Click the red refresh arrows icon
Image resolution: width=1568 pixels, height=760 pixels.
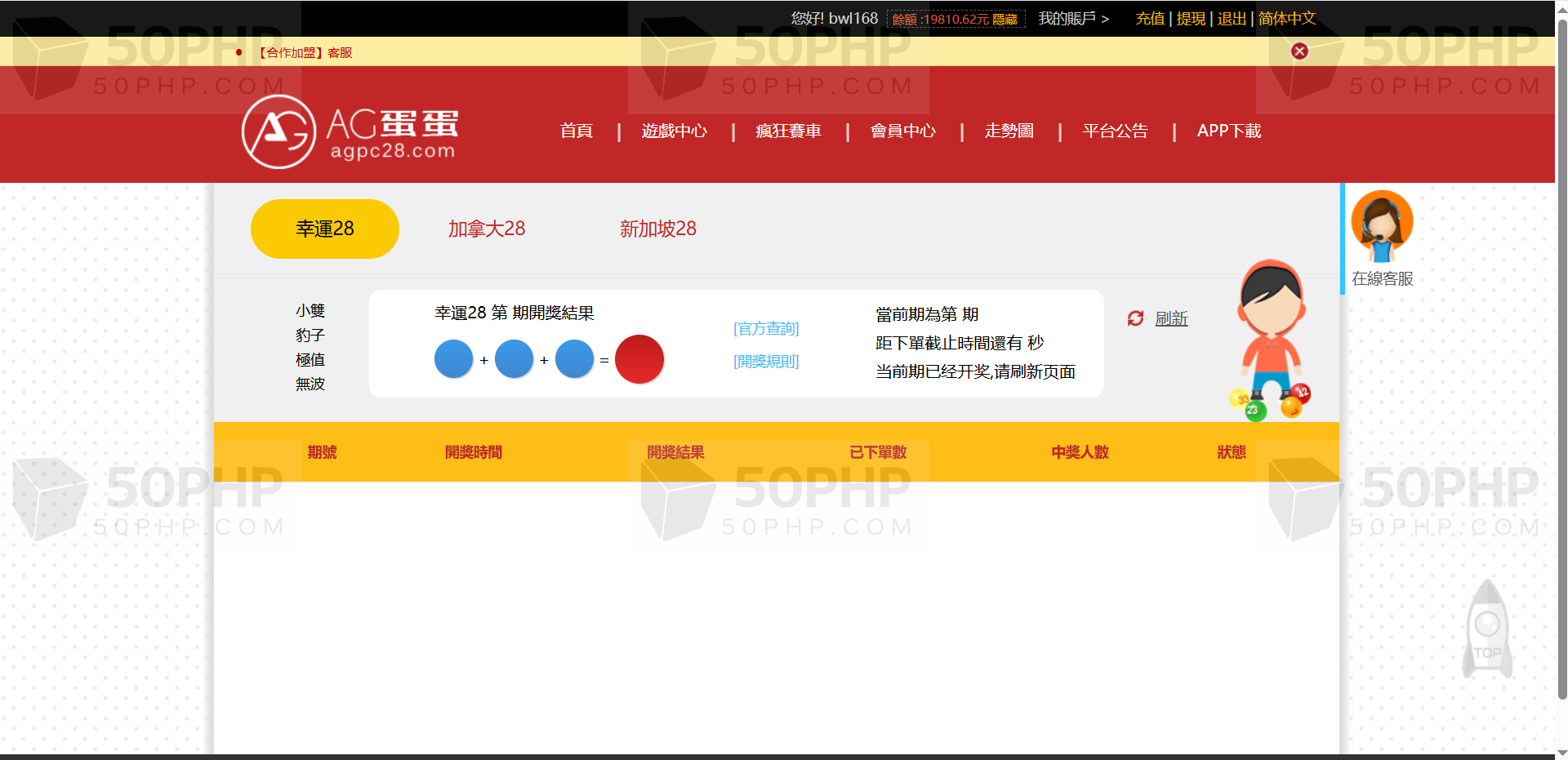coord(1135,318)
